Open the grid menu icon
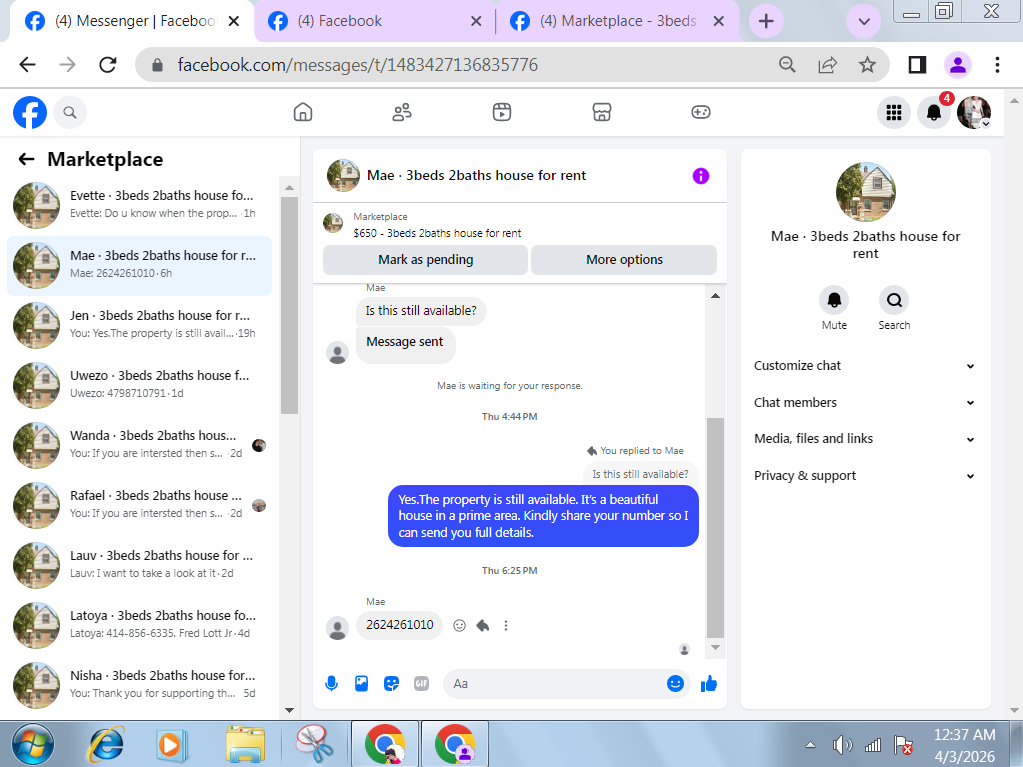 tap(894, 113)
